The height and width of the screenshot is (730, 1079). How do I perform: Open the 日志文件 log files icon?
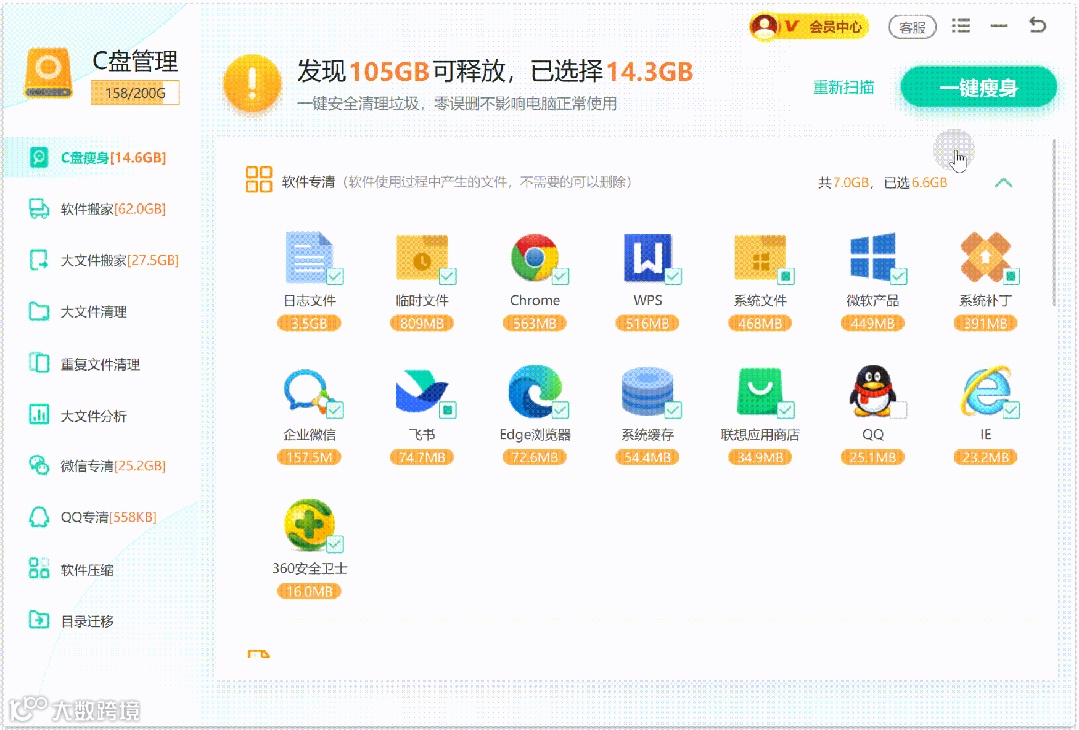309,257
